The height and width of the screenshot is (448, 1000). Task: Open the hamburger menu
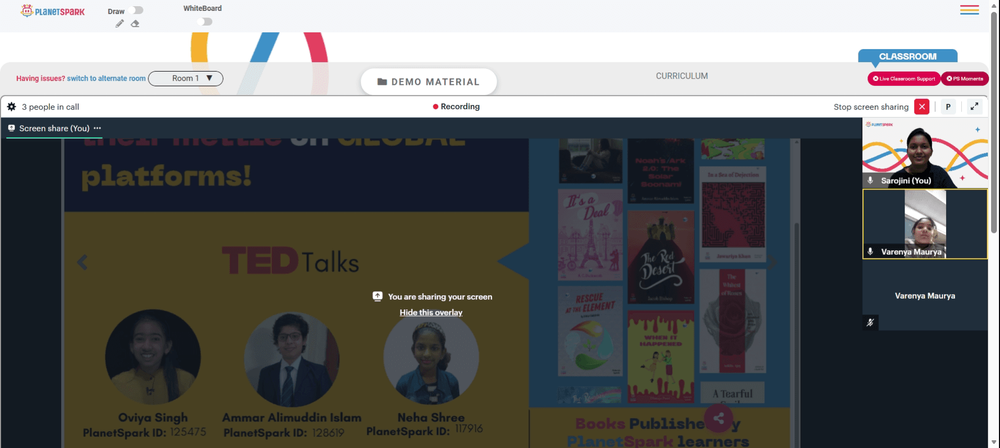tap(969, 10)
